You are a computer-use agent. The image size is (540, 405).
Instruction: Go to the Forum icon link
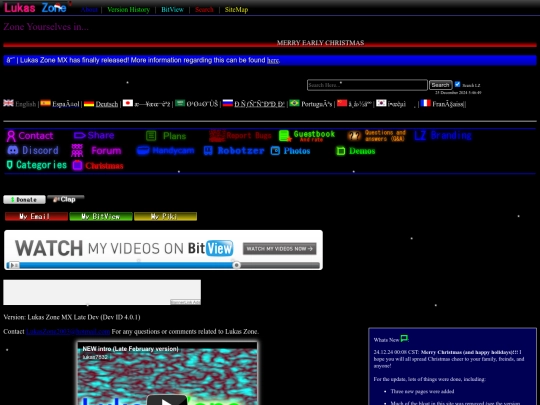[x=96, y=150]
